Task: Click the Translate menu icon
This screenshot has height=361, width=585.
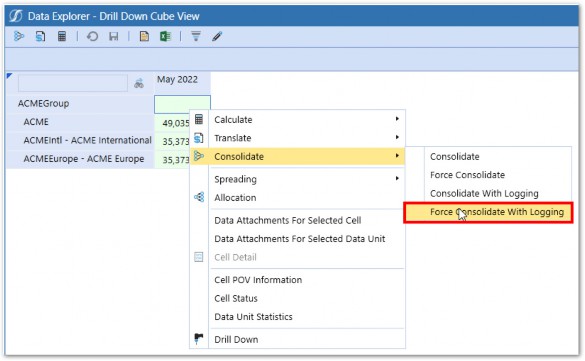Action: [x=199, y=138]
